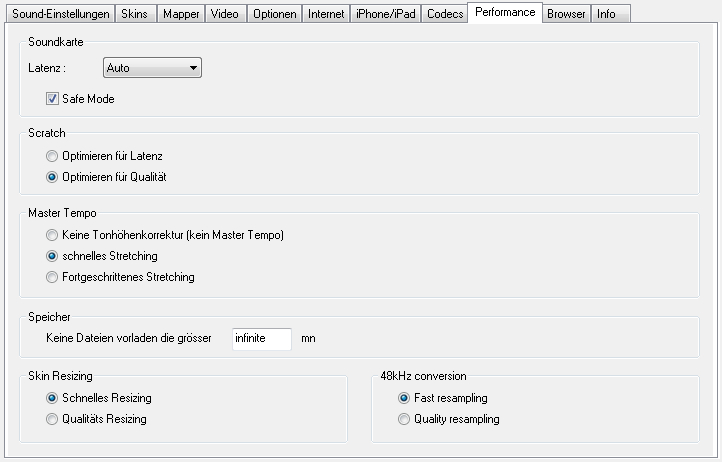This screenshot has width=722, height=462.
Task: Open the Codecs tab
Action: [x=444, y=14]
